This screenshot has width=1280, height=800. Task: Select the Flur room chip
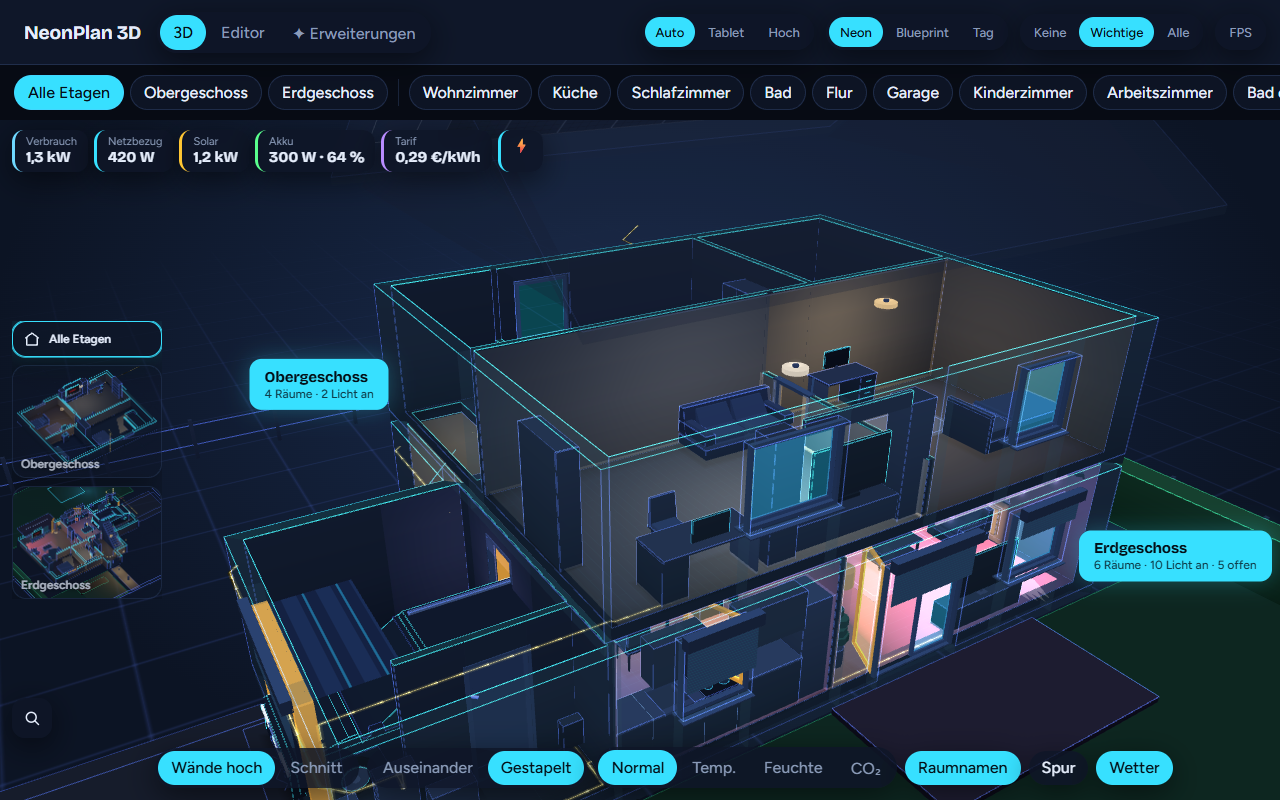tap(840, 93)
